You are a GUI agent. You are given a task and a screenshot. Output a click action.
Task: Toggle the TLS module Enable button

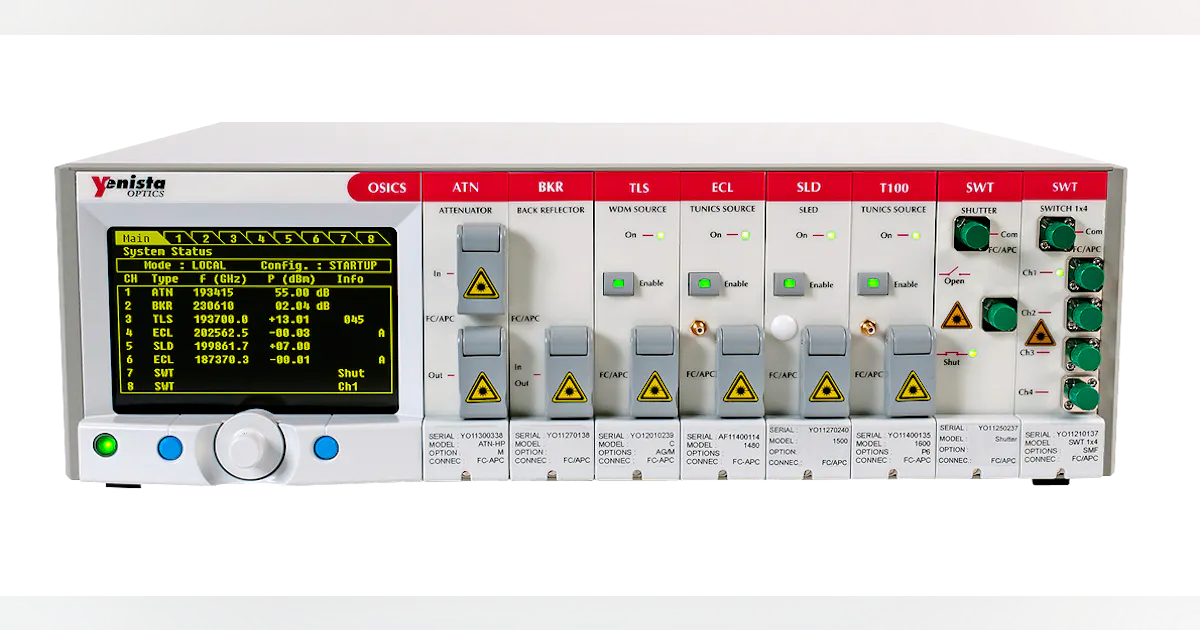pos(617,284)
